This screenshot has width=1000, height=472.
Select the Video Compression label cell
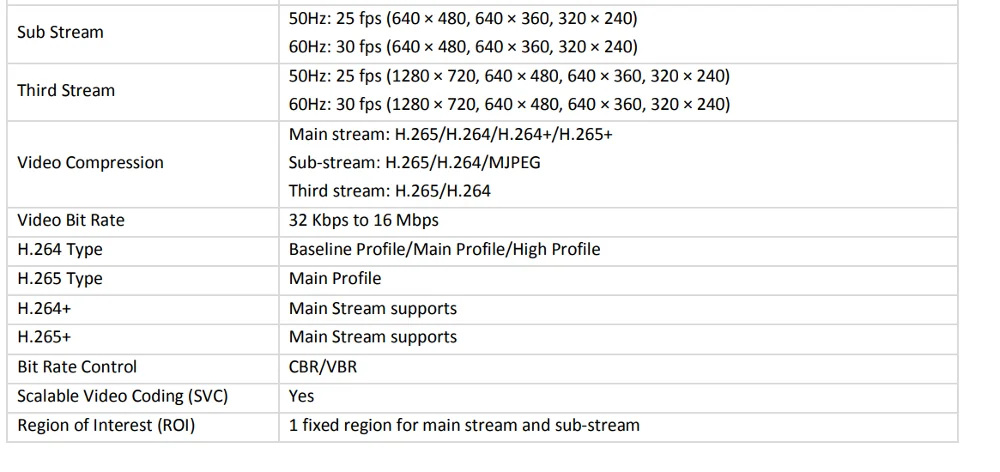click(90, 162)
